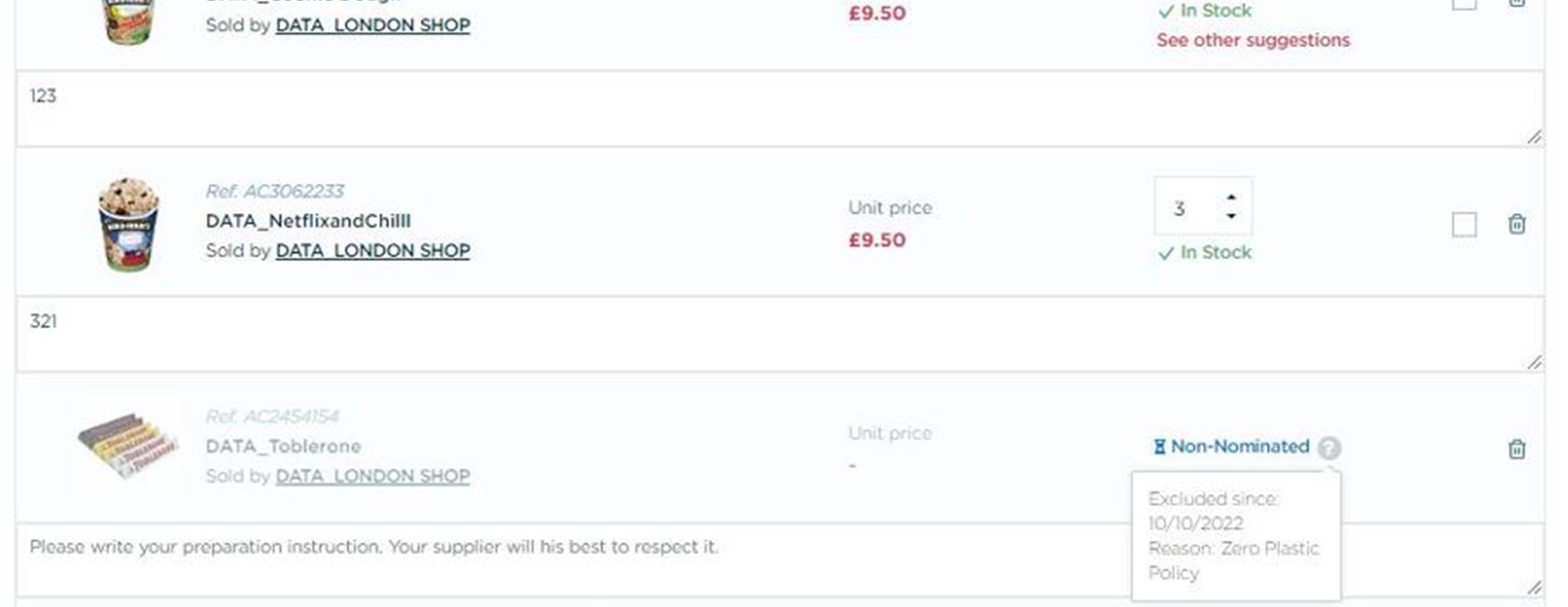Click the instruction field containing 123
The height and width of the screenshot is (607, 1568).
click(x=779, y=109)
